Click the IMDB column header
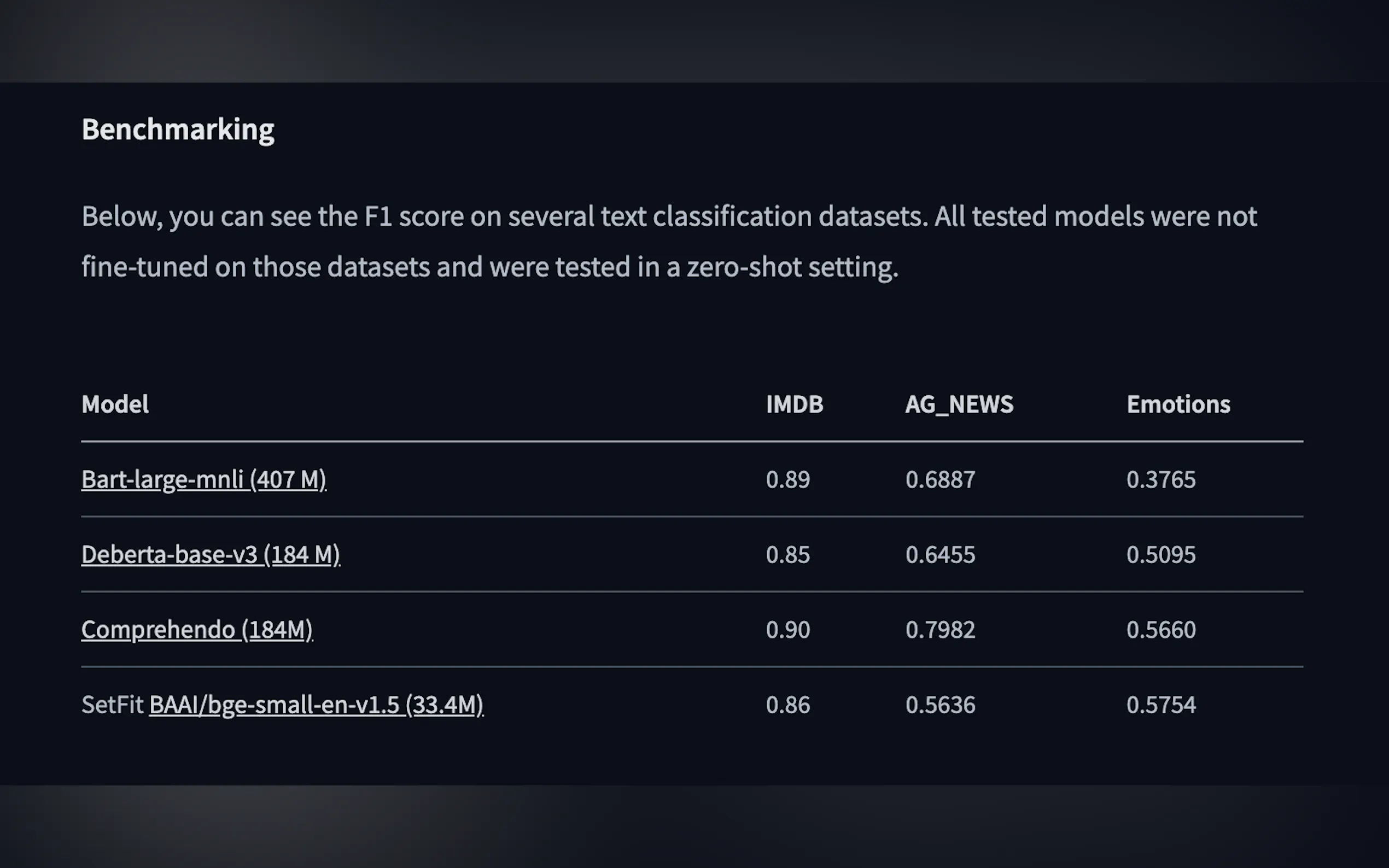Screen dimensions: 1389x868 click(795, 404)
